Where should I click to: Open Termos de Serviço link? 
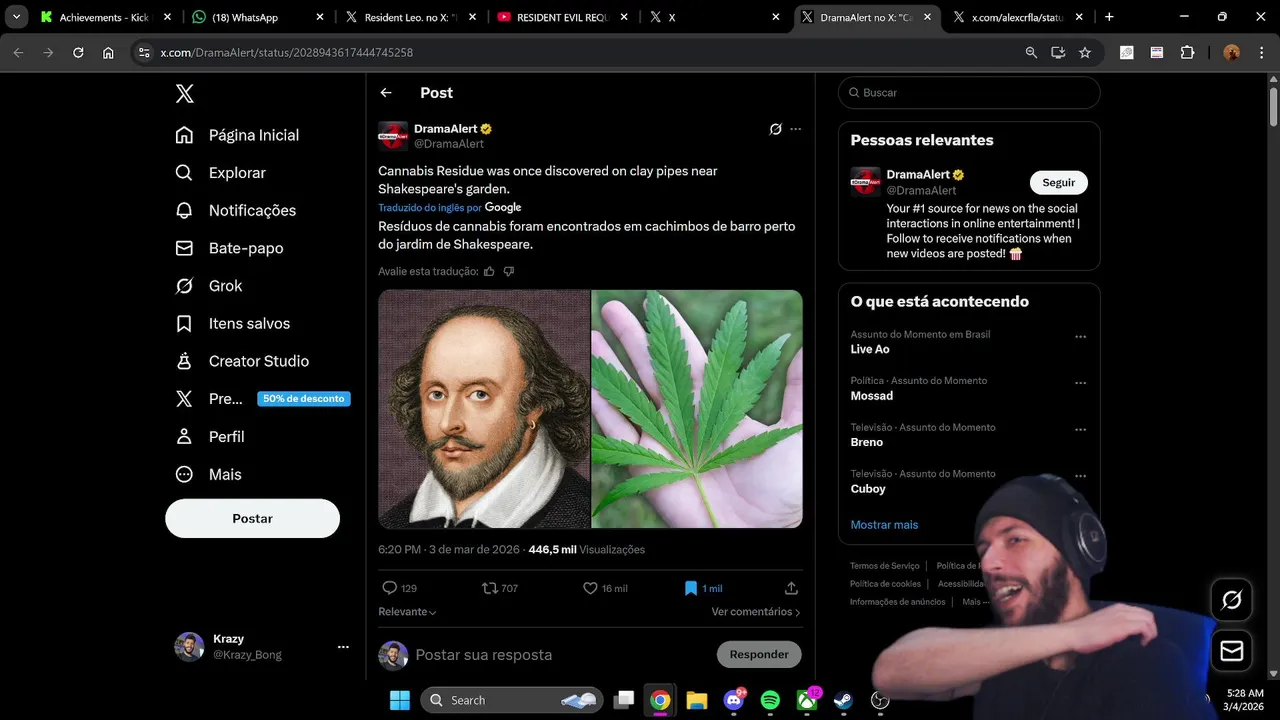[885, 566]
